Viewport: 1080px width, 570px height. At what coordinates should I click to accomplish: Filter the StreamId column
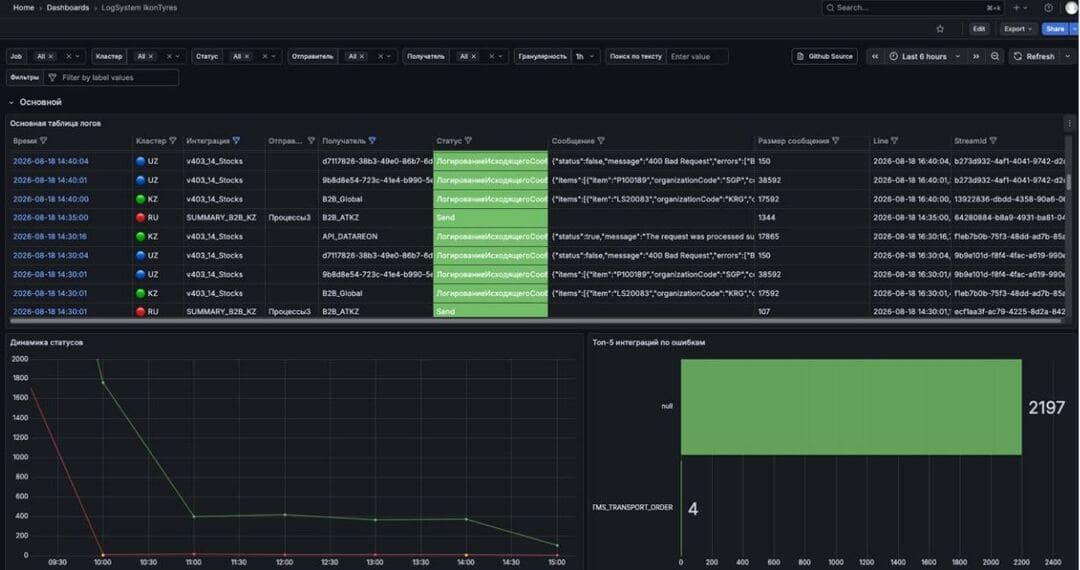(993, 141)
